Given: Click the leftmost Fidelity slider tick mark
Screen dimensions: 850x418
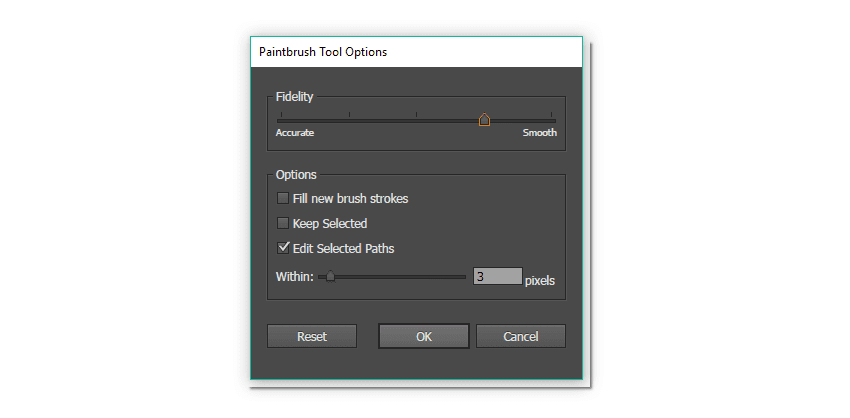Looking at the screenshot, I should point(281,115).
